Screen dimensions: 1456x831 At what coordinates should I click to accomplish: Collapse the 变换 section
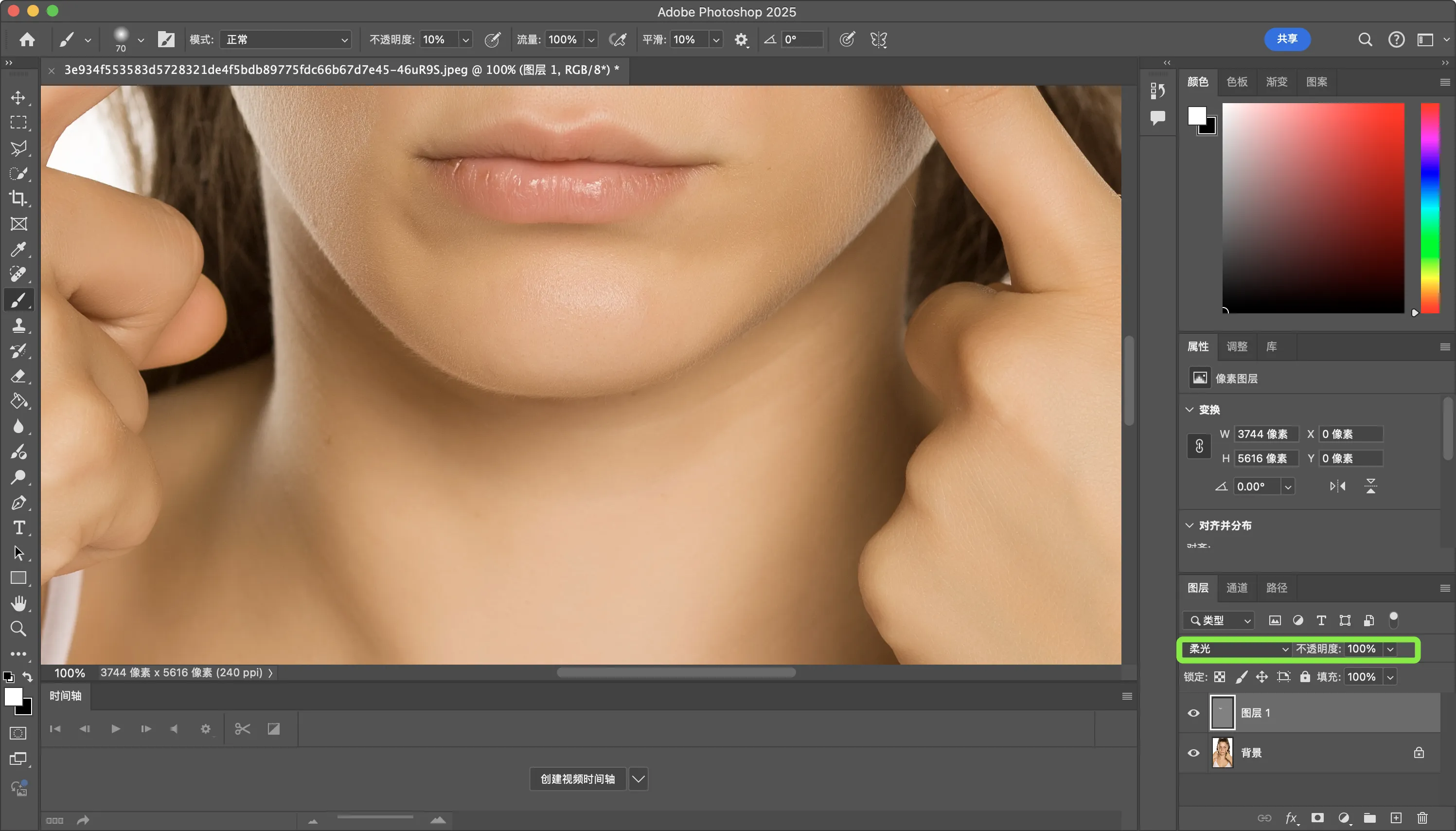(x=1190, y=410)
